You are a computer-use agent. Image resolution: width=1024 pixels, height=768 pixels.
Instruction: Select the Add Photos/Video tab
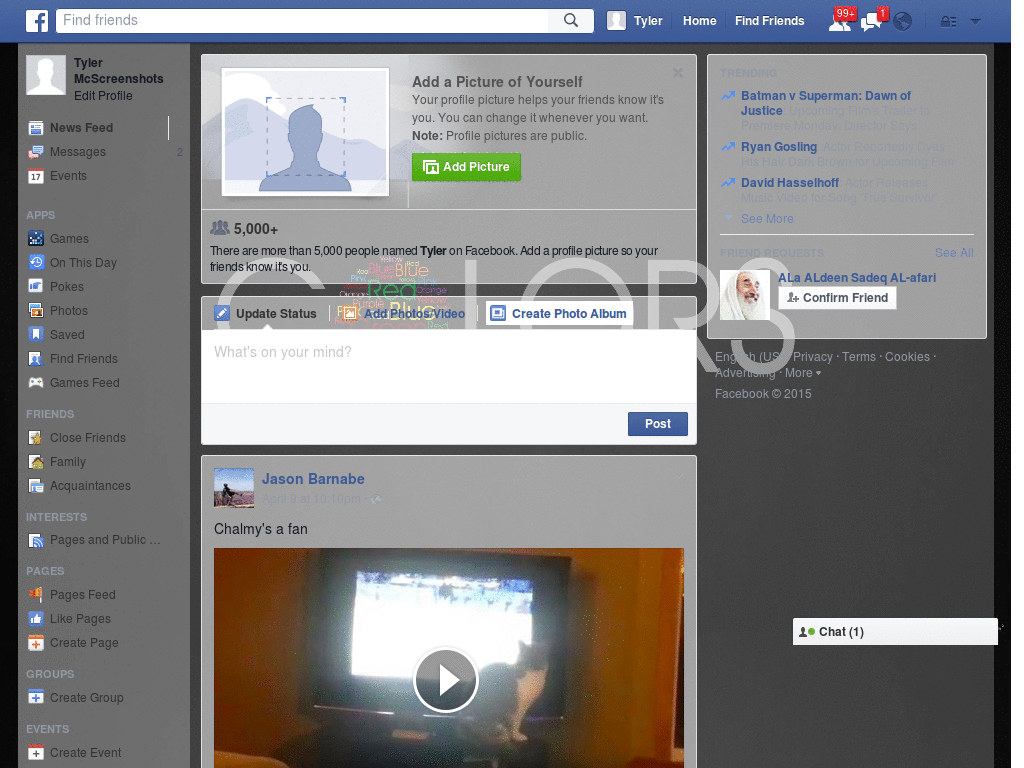(404, 313)
